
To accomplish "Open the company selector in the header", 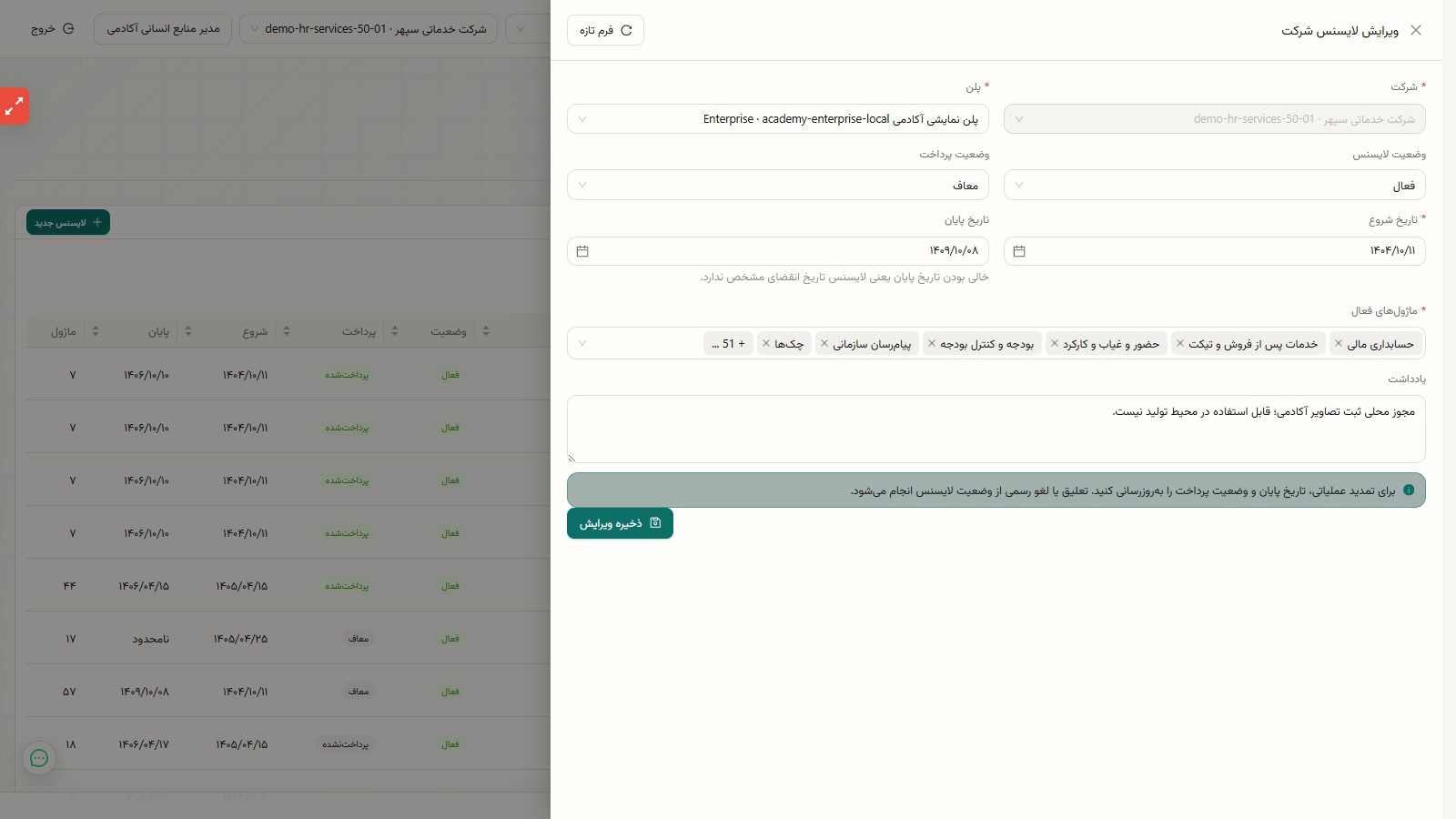I will click(x=369, y=29).
